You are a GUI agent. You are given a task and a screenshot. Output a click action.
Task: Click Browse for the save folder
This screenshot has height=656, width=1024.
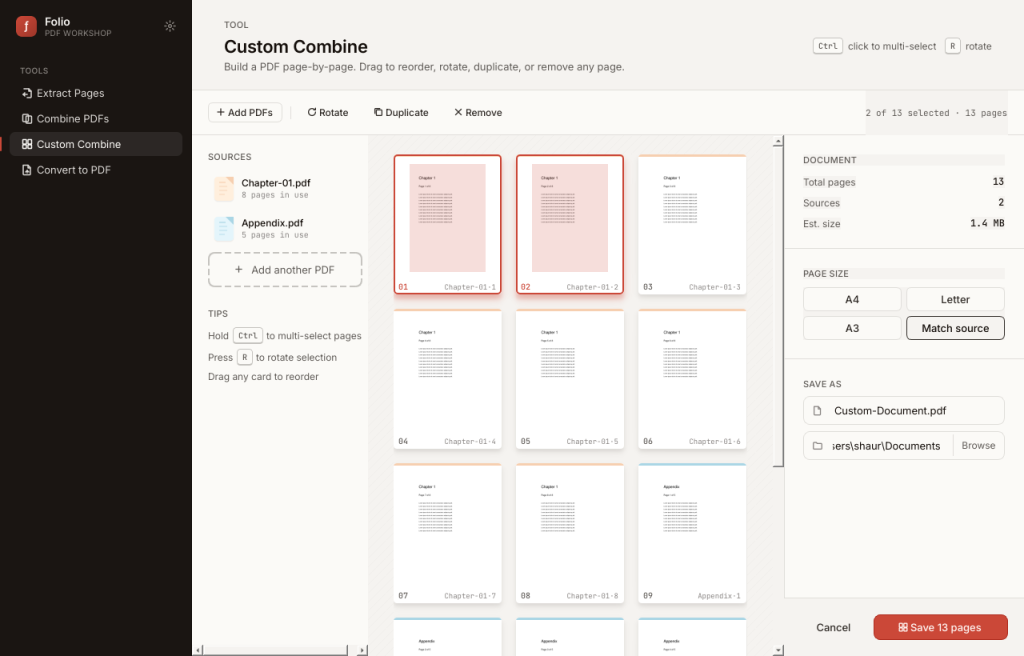pyautogui.click(x=978, y=446)
